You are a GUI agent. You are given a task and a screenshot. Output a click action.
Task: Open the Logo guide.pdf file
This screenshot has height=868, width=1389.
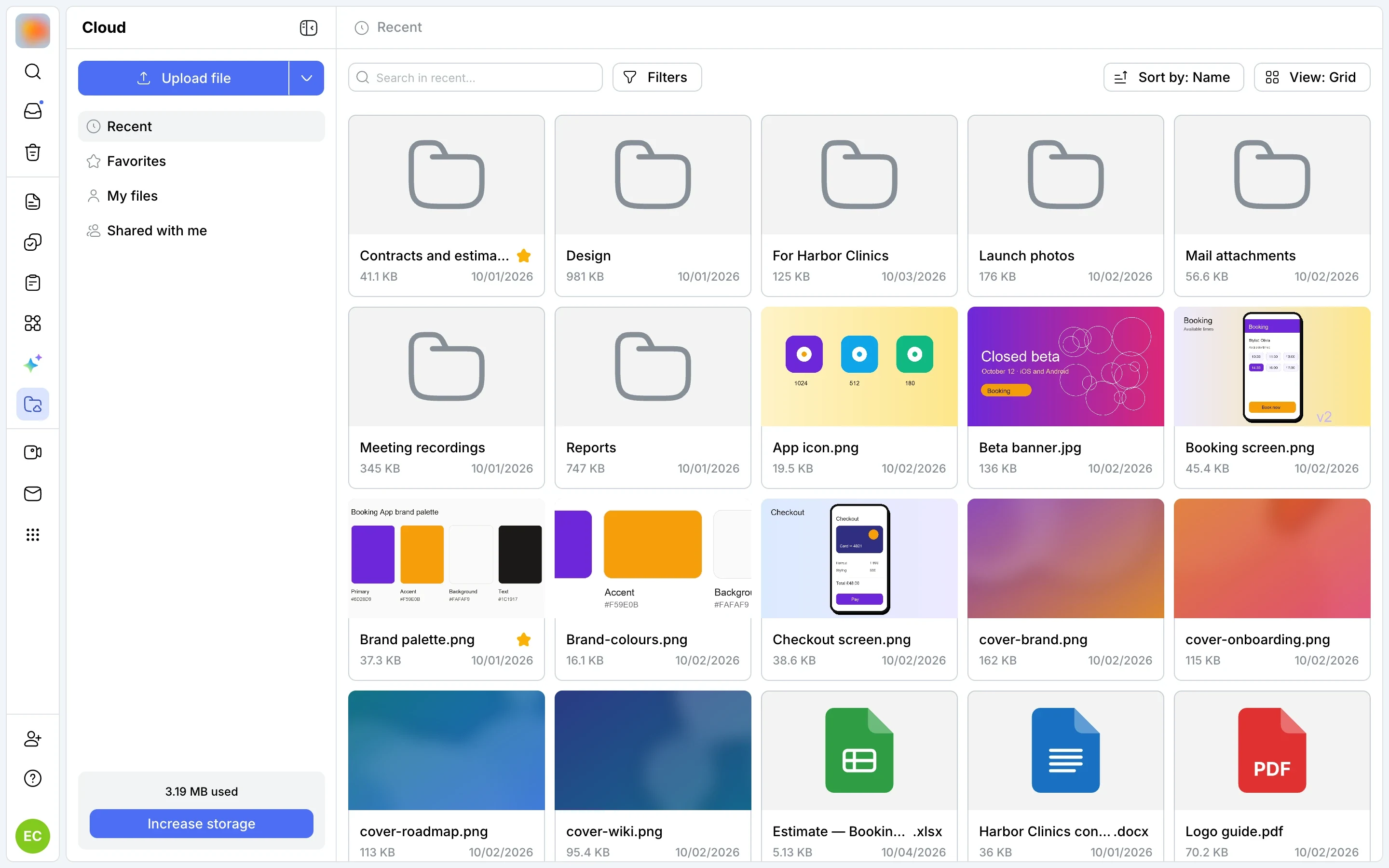1272,776
